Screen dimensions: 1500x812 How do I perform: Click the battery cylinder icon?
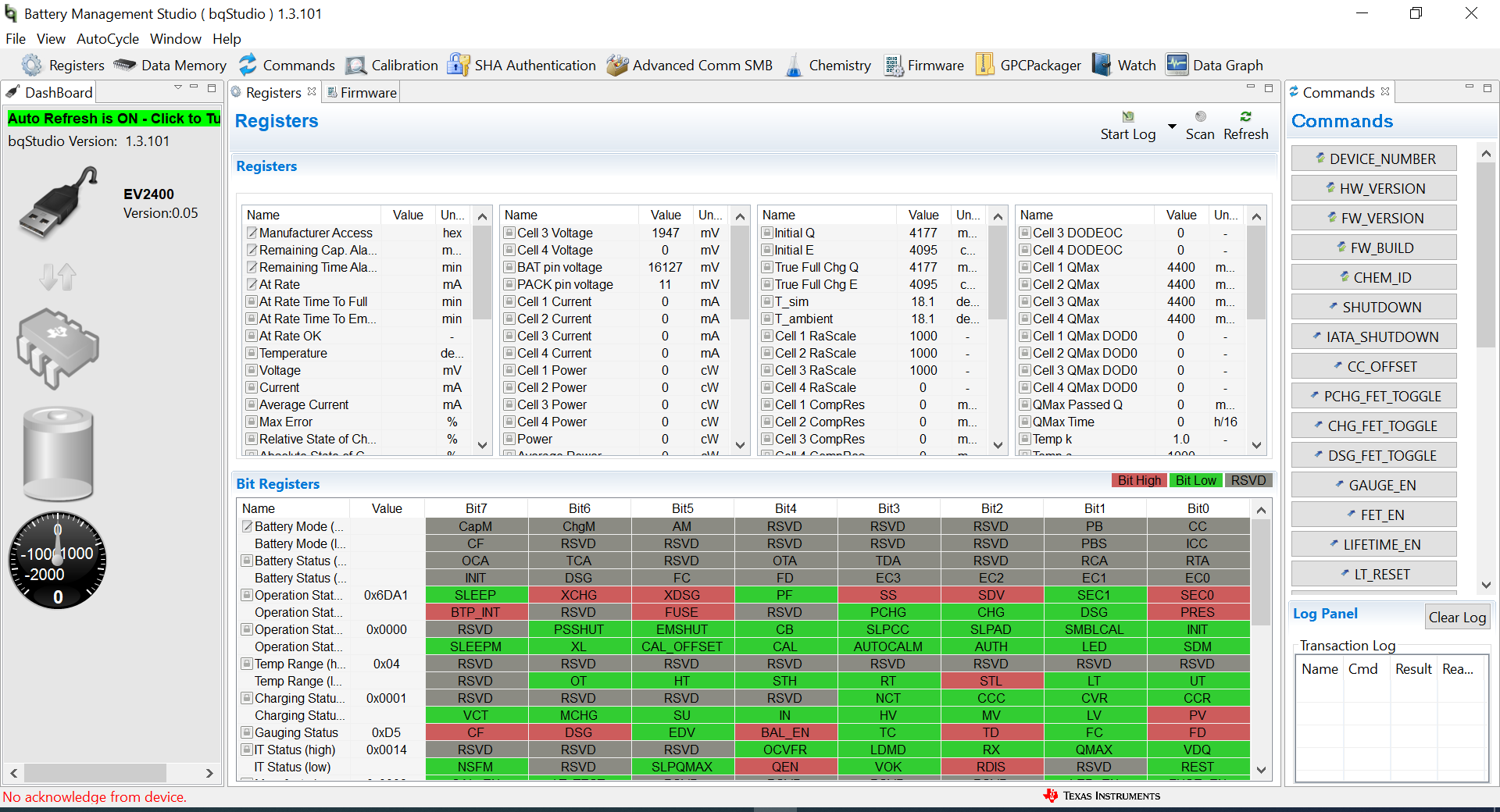(x=59, y=454)
